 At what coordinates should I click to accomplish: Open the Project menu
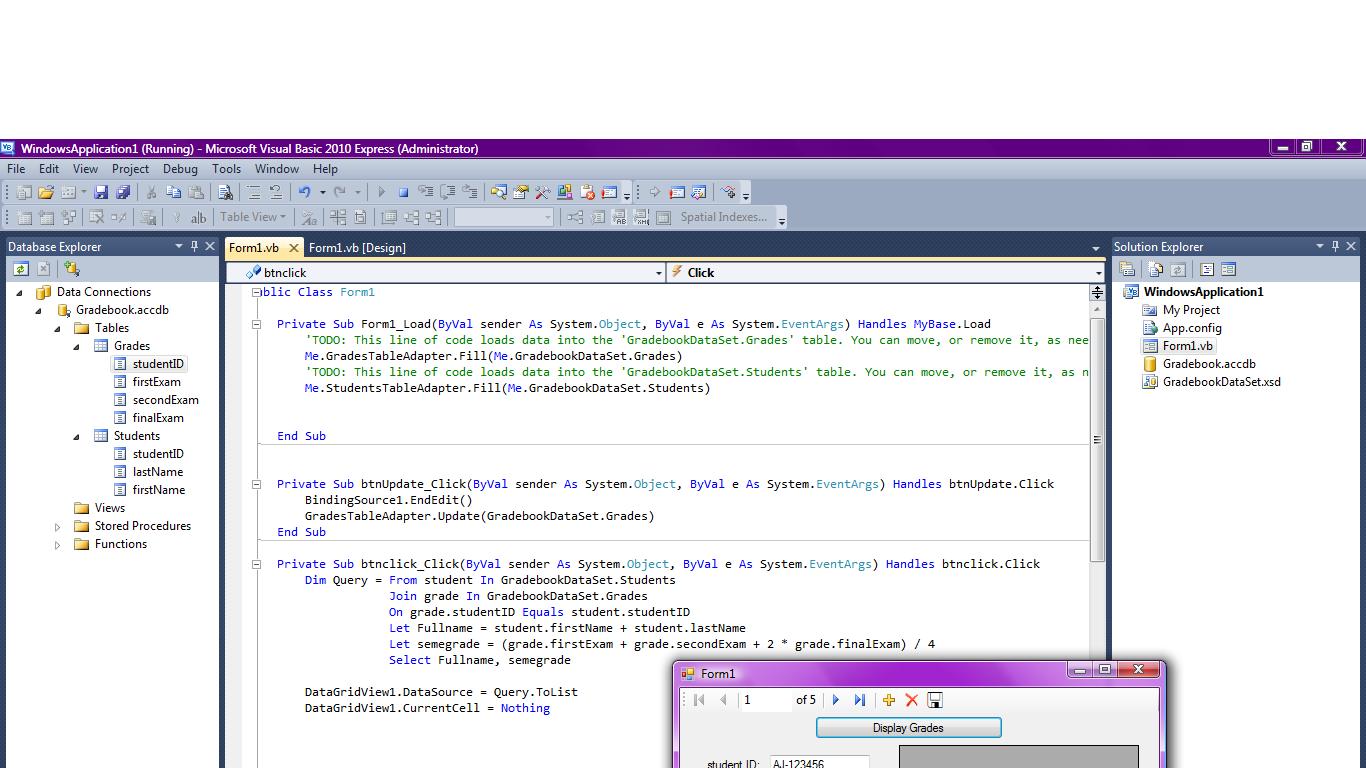click(x=130, y=169)
